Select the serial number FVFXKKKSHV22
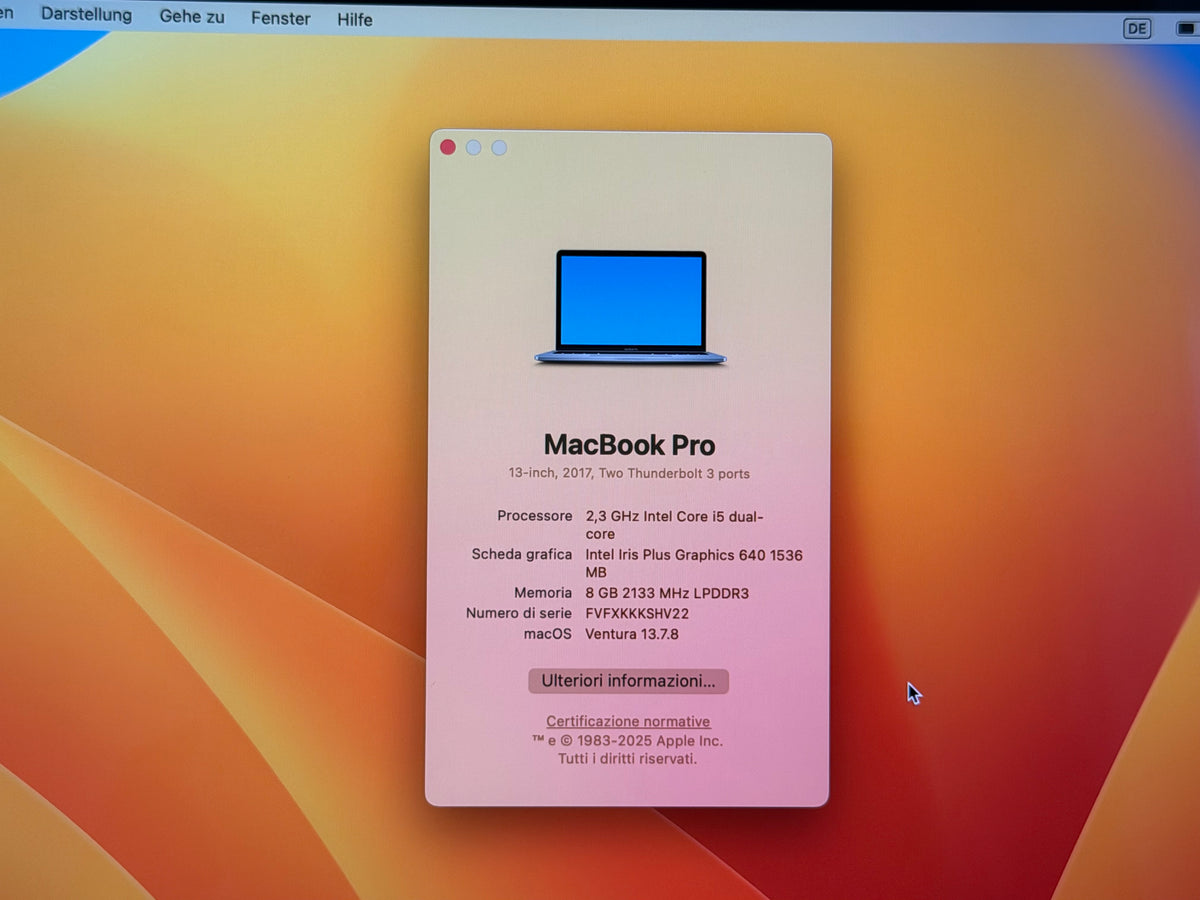The image size is (1200, 900). [x=637, y=614]
